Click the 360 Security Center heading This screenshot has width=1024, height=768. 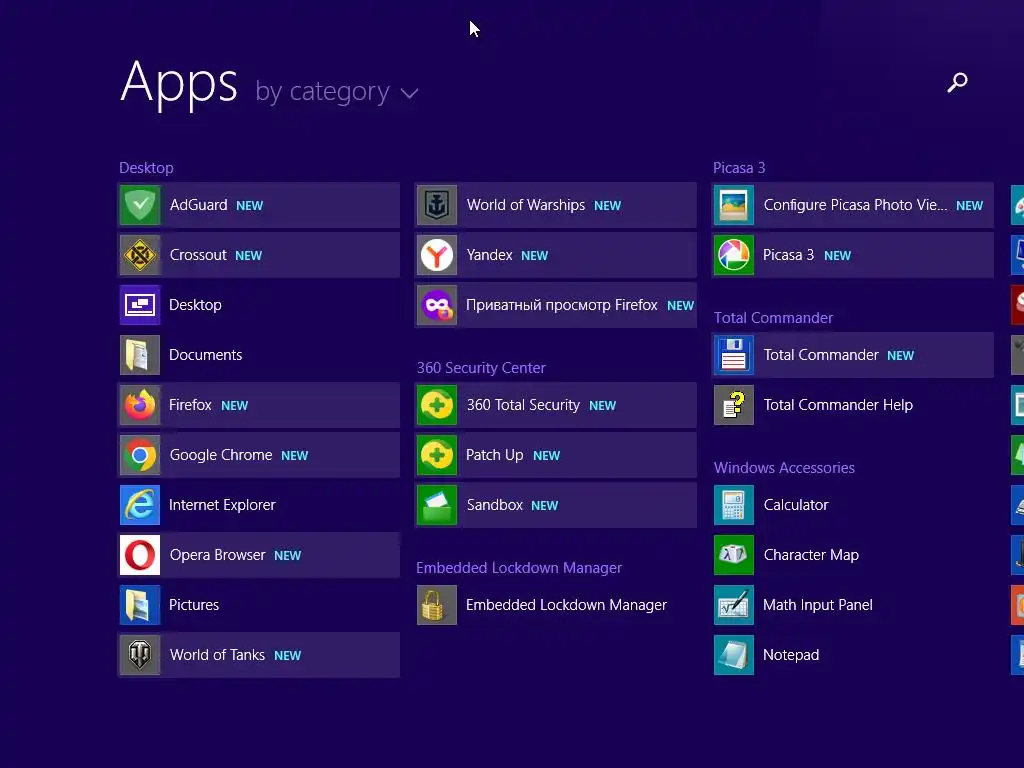481,368
